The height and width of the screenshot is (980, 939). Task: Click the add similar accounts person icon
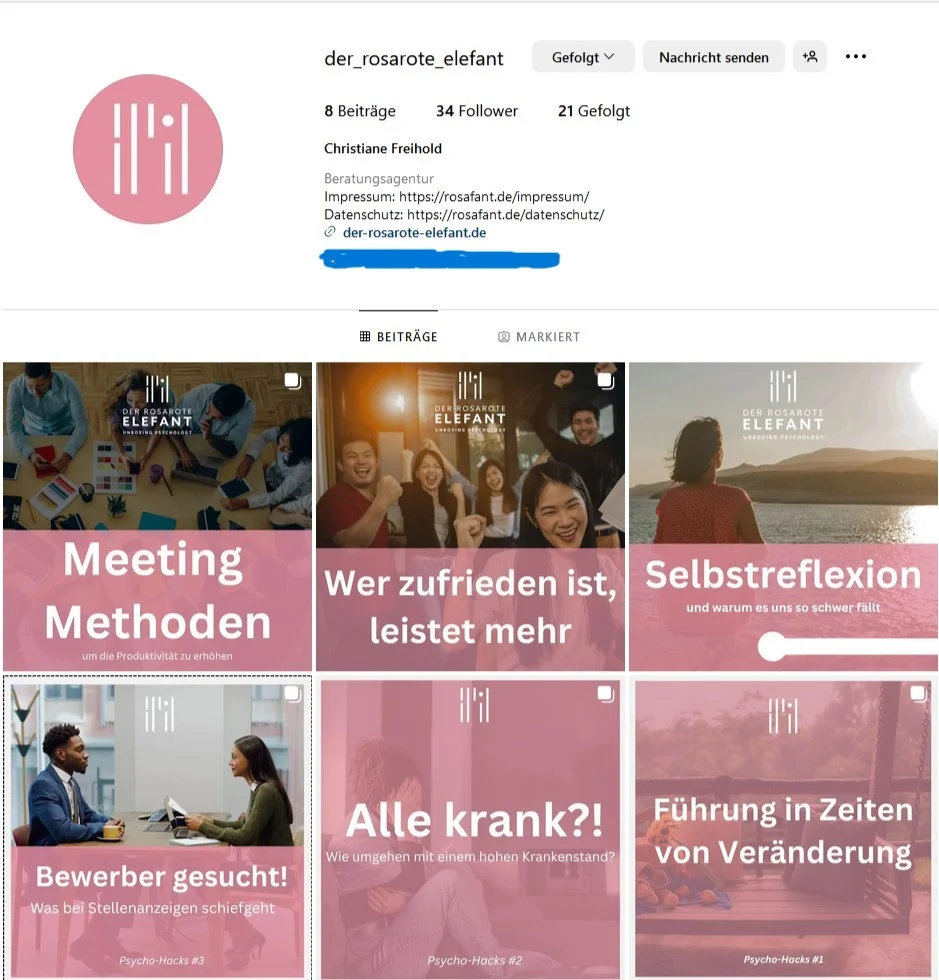click(x=810, y=57)
